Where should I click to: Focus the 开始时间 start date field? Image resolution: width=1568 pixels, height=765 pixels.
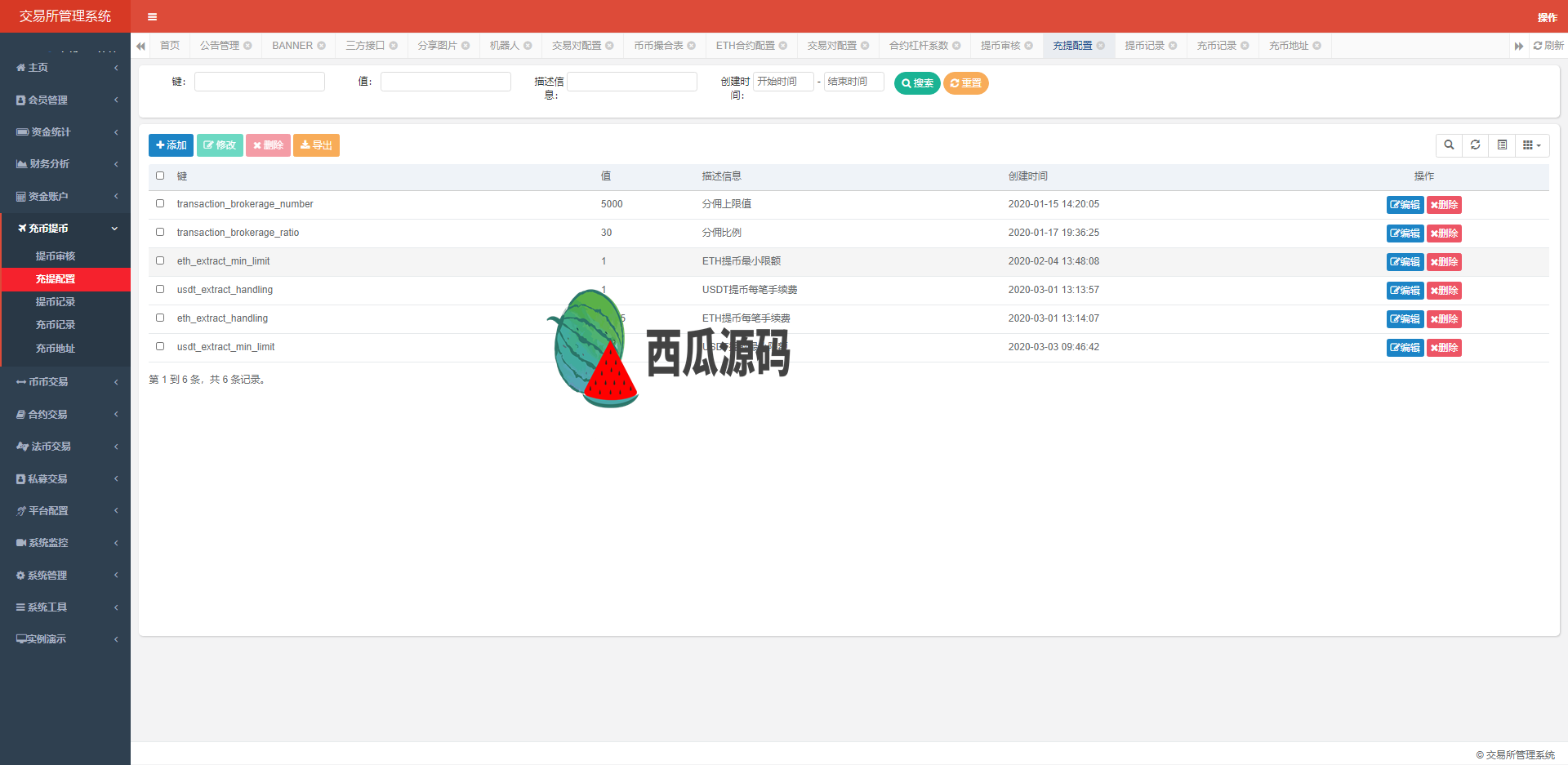coord(783,82)
